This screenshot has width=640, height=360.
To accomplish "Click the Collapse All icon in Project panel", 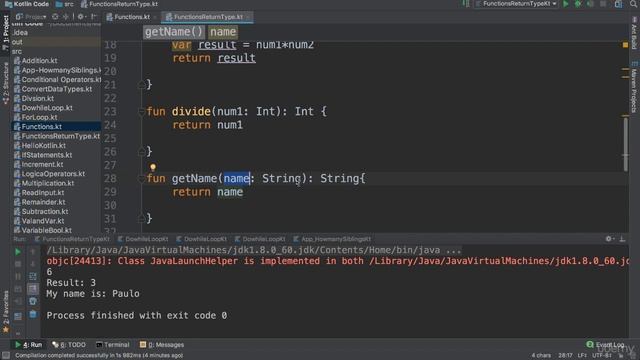I will [x=66, y=17].
